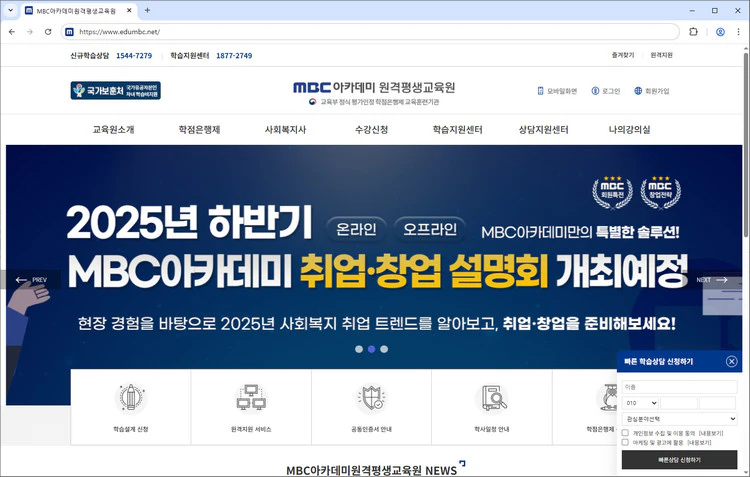Click the browser back arrow
750x477 pixels.
click(x=12, y=32)
